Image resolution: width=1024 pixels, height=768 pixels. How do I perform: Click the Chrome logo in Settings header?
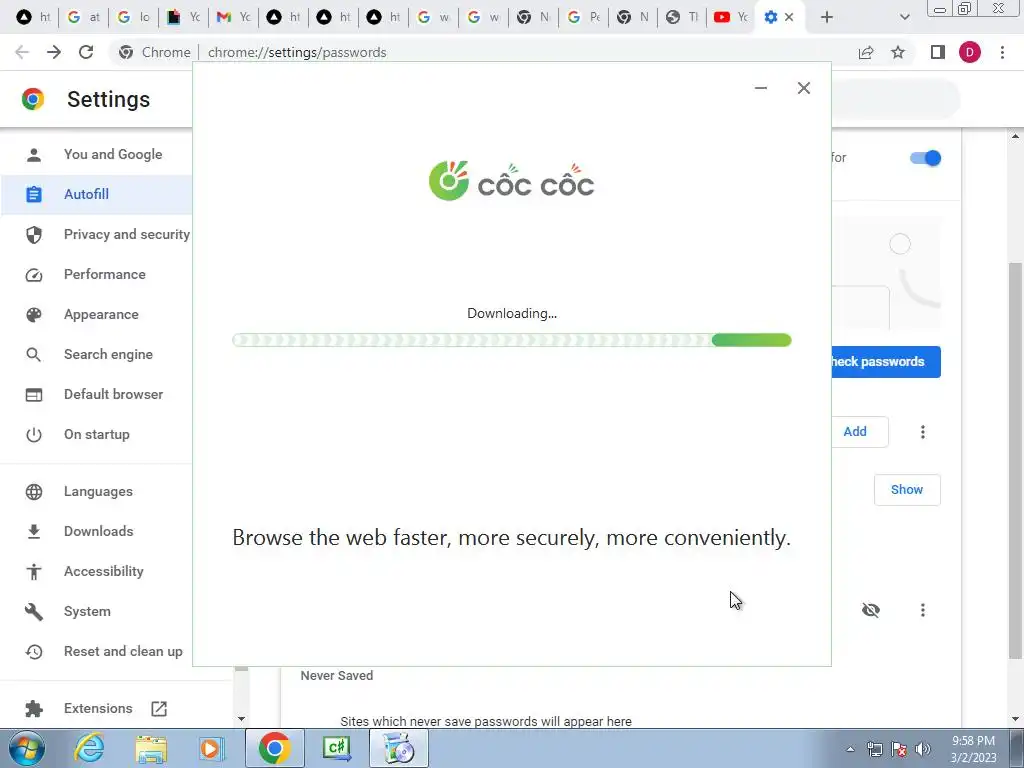[33, 99]
